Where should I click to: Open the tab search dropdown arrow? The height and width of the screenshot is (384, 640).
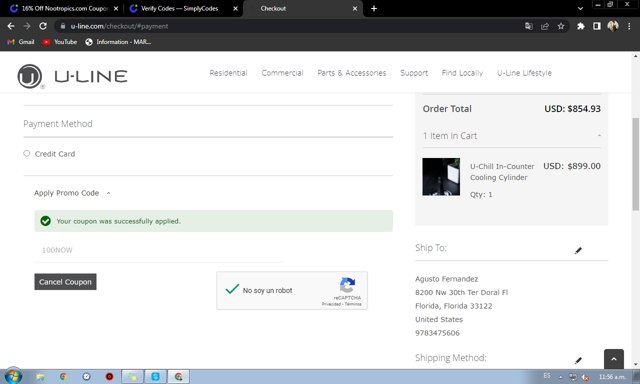pos(580,9)
